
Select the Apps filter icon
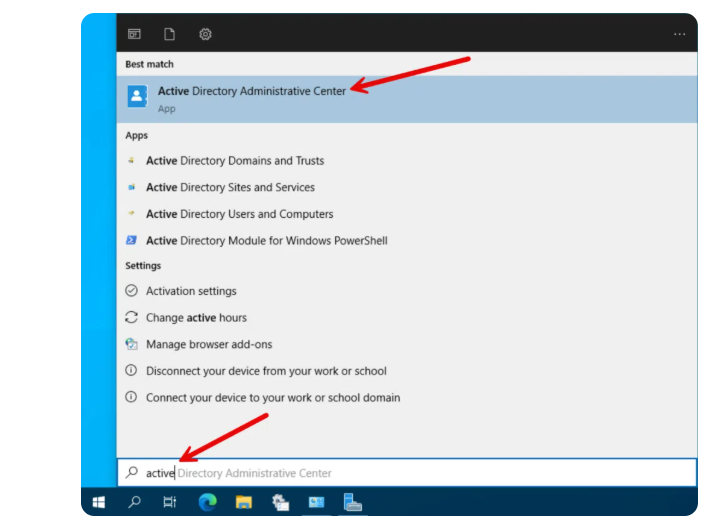(134, 34)
